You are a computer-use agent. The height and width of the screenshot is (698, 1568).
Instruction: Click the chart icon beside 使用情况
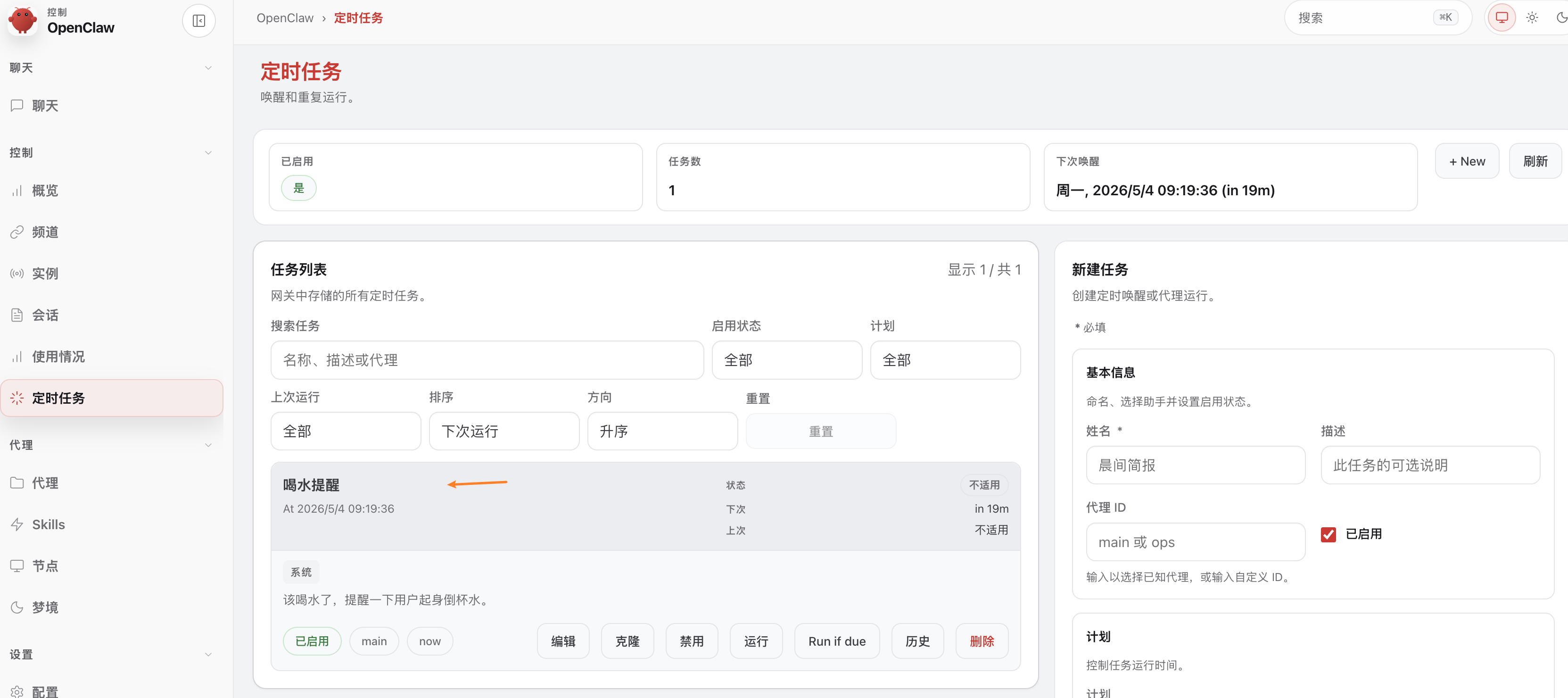pos(17,356)
